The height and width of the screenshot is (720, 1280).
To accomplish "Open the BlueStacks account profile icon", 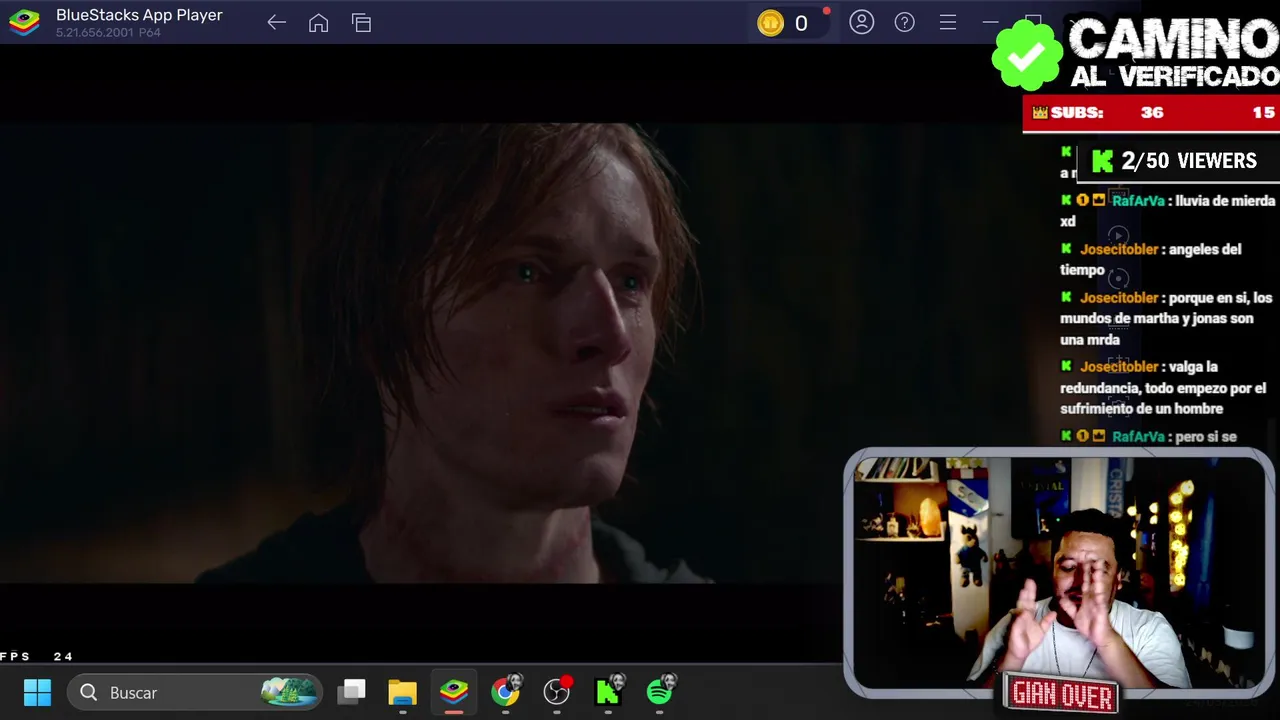I will [x=862, y=22].
